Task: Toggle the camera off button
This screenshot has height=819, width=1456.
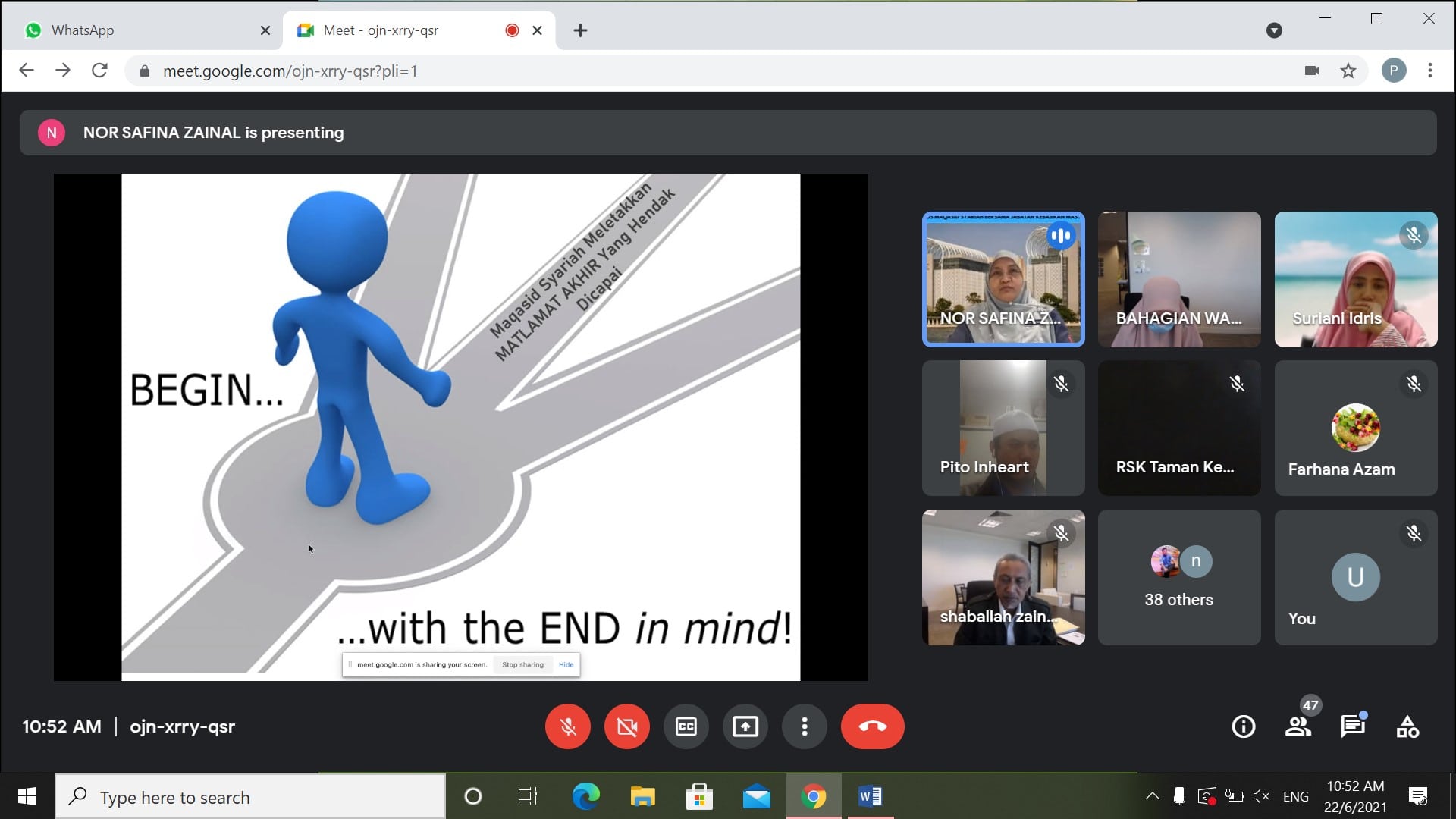Action: (x=626, y=726)
